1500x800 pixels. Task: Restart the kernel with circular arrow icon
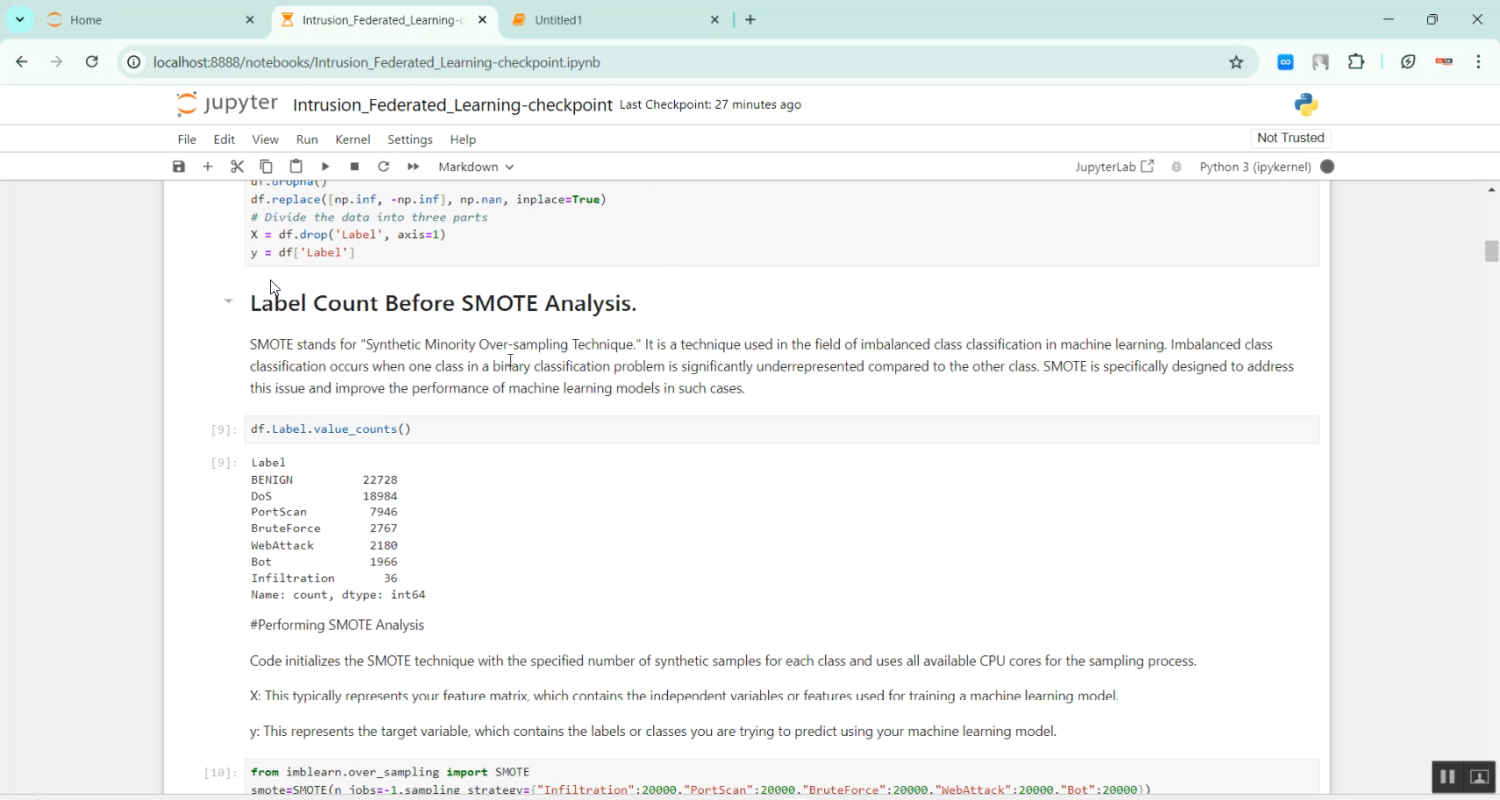[383, 167]
